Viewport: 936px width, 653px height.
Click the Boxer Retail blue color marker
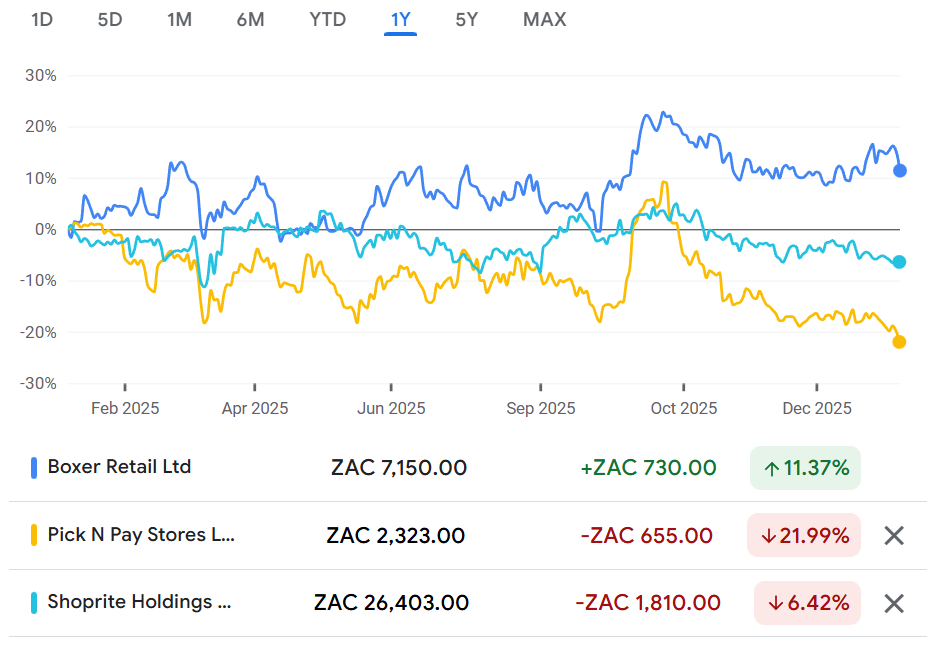click(34, 467)
